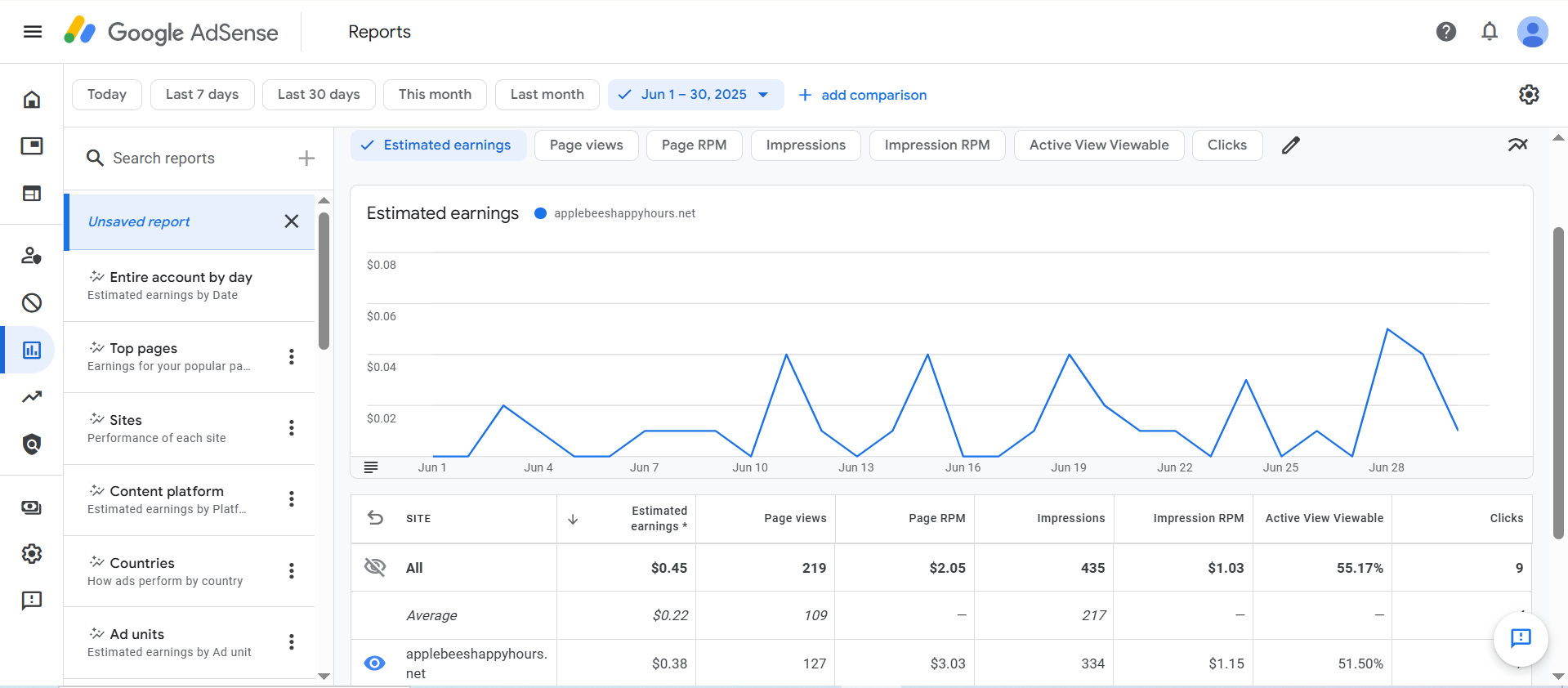Screen dimensions: 1568x688
Task: Click report list scroll down arrow
Action: pos(324,676)
